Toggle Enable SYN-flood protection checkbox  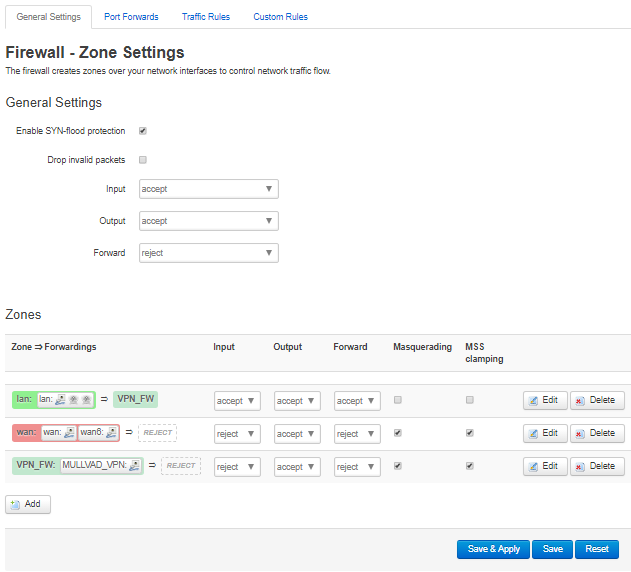[x=143, y=131]
